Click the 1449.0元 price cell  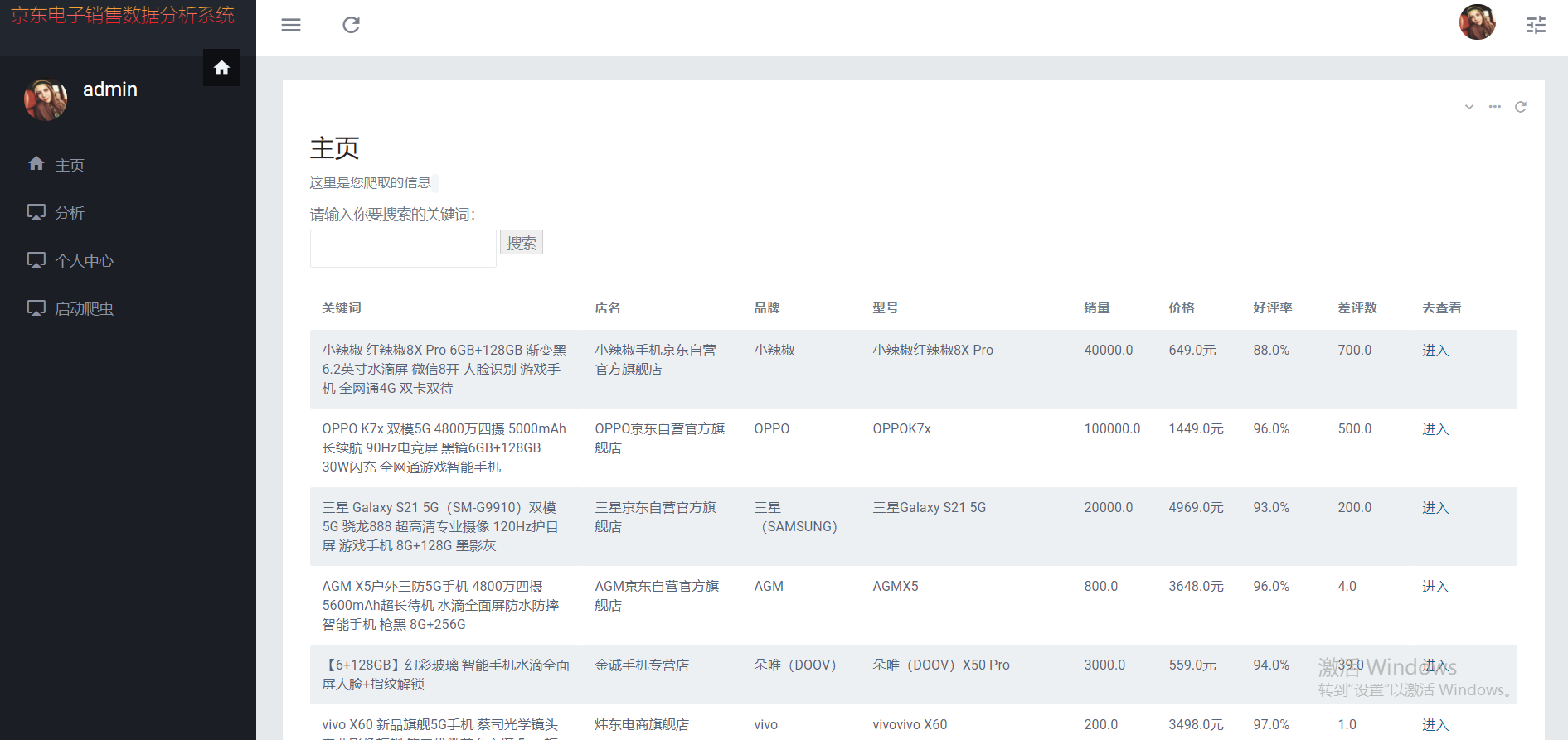(x=1196, y=429)
